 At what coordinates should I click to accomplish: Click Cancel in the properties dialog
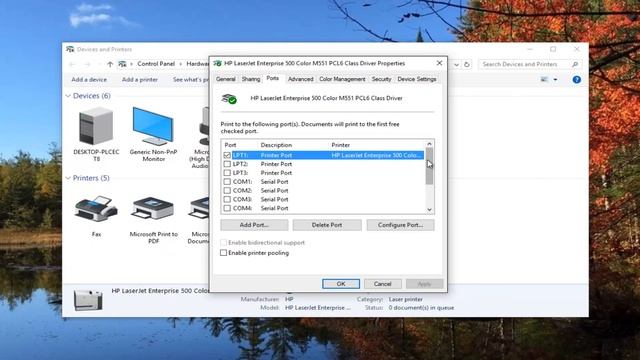tap(382, 284)
